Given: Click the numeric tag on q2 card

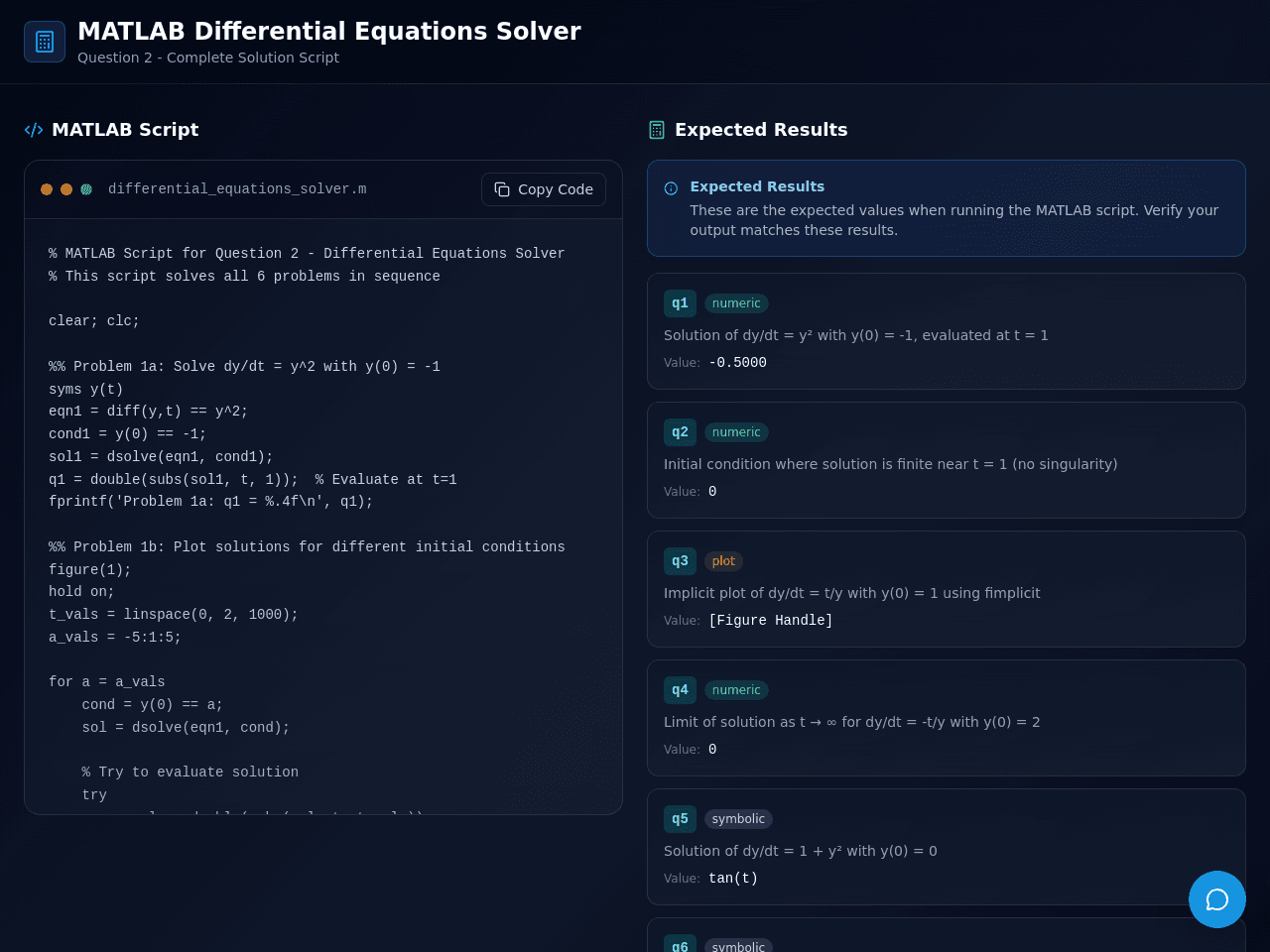Looking at the screenshot, I should click(736, 432).
